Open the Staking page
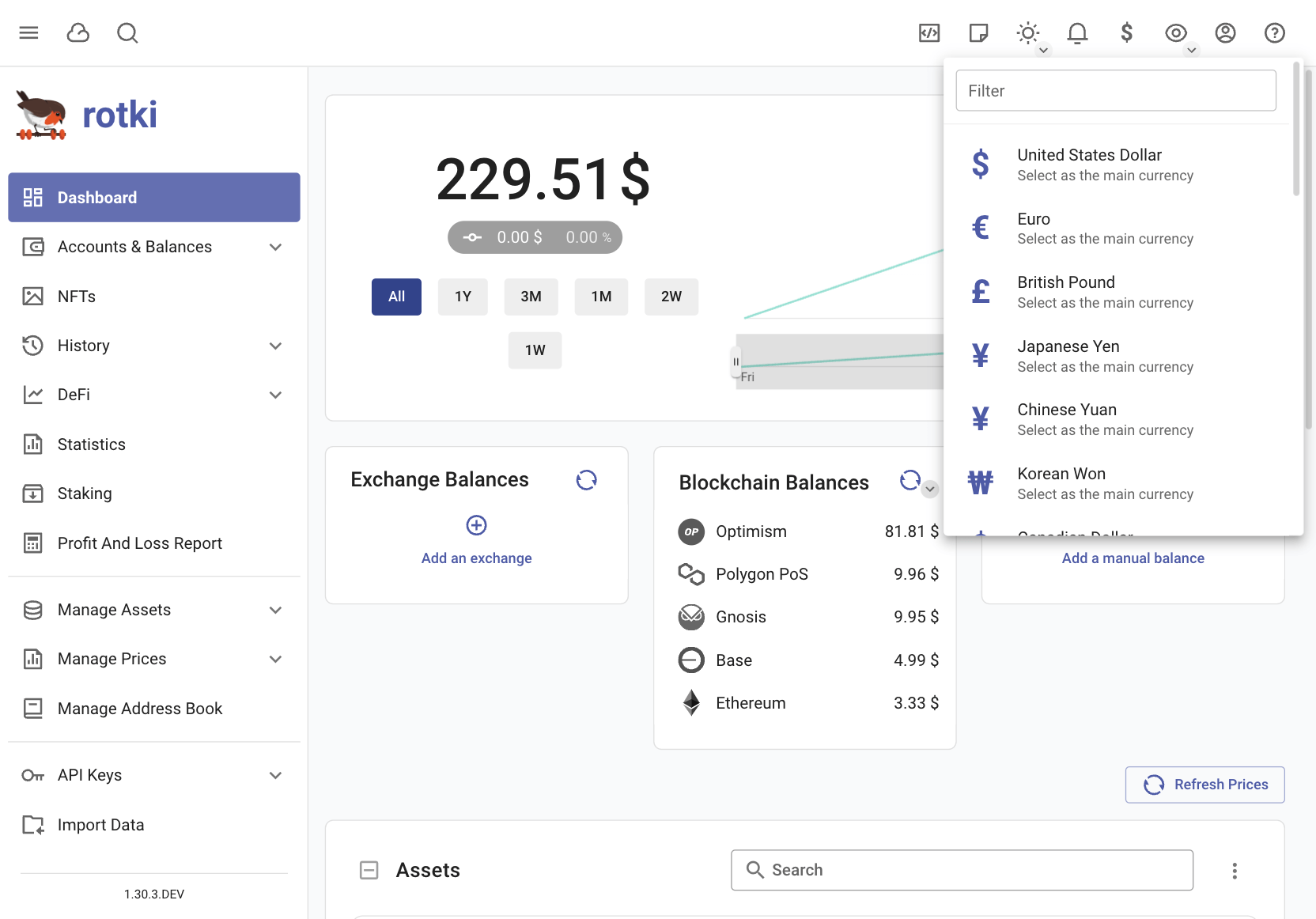Screen dimensions: 1316x919 pyautogui.click(x=154, y=494)
